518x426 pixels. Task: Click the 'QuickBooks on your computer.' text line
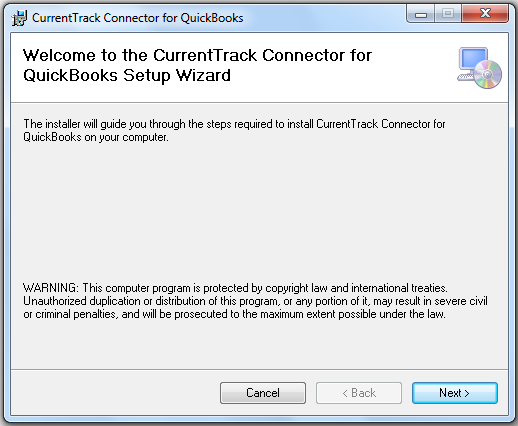point(96,137)
